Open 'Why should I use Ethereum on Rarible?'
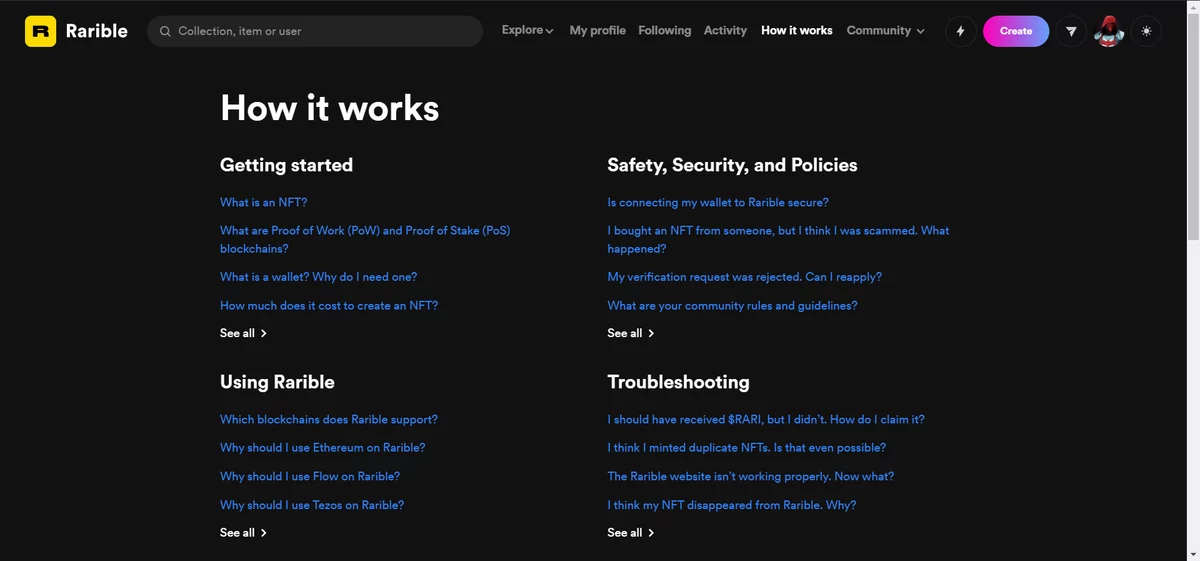The height and width of the screenshot is (561, 1200). (322, 448)
